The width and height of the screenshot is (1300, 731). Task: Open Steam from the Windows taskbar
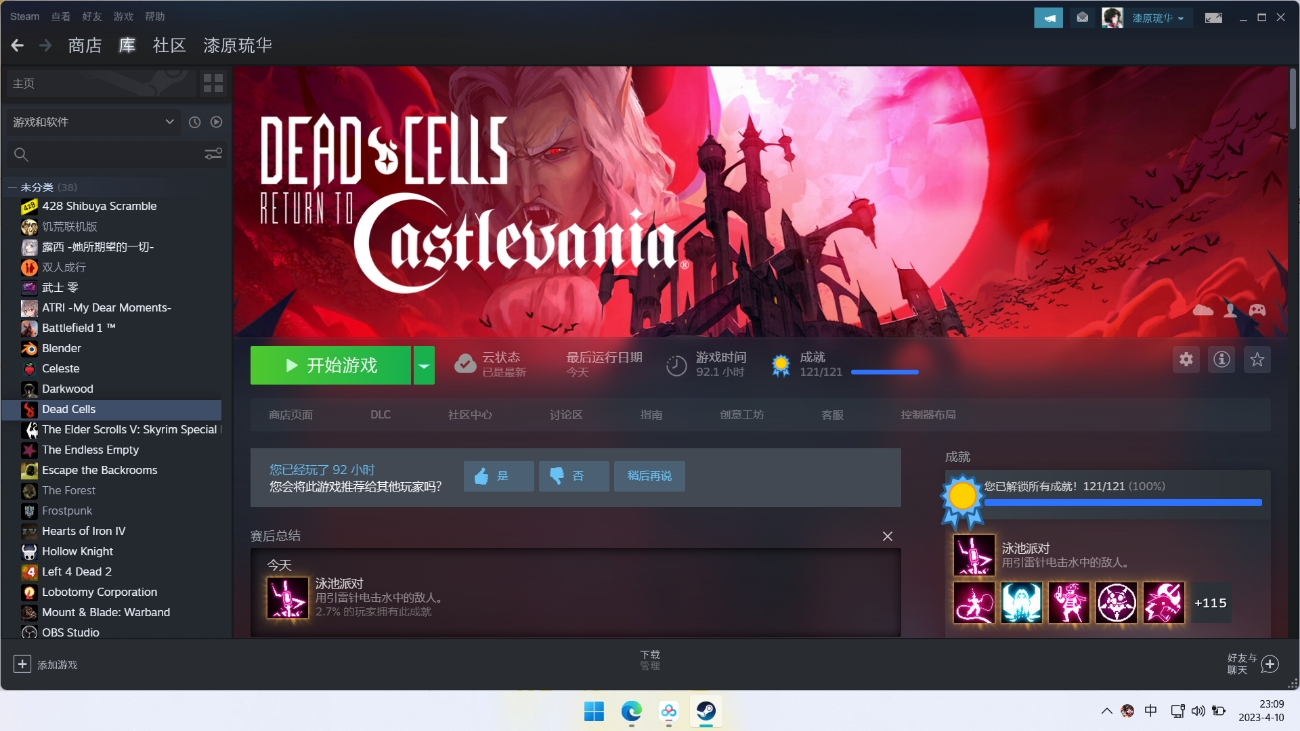[x=706, y=711]
